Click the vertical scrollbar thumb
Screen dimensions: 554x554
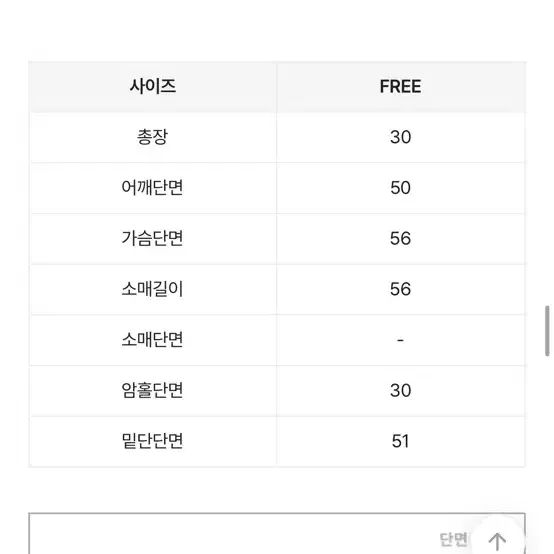[547, 331]
